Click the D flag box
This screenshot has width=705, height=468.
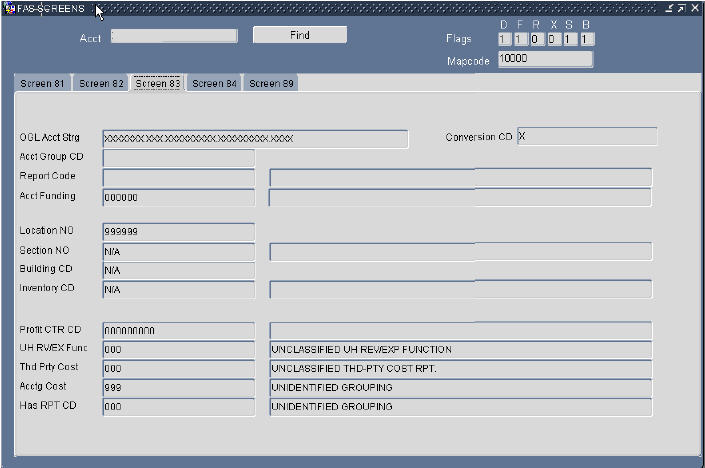click(x=504, y=39)
